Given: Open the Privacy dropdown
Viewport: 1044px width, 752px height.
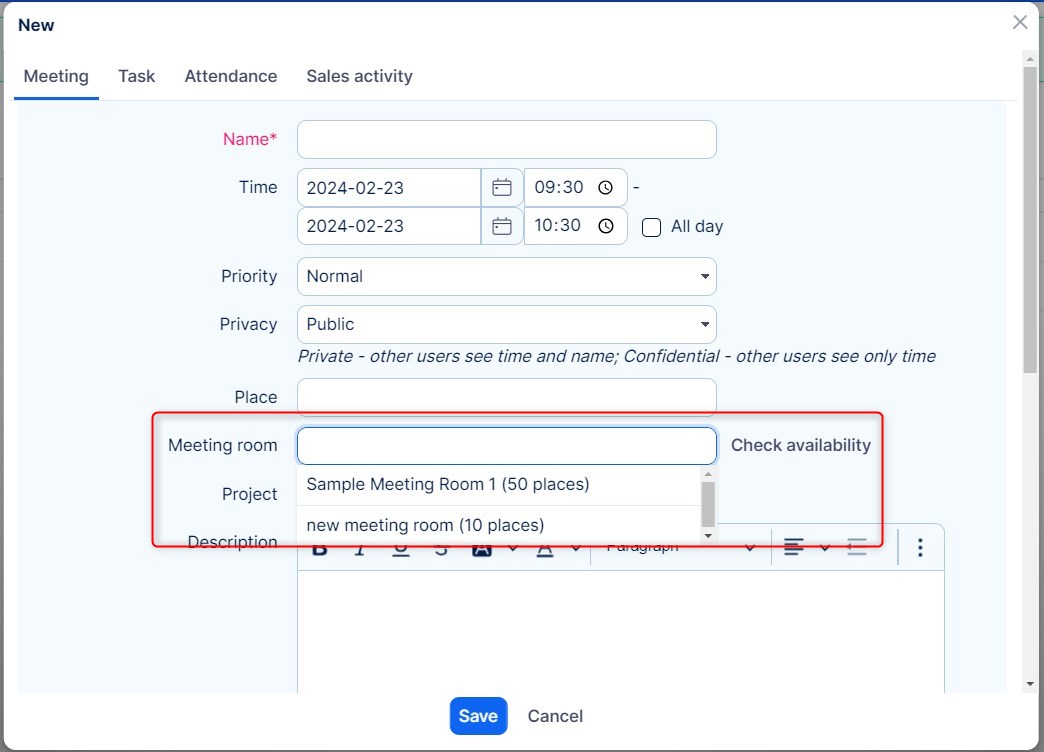Looking at the screenshot, I should coord(506,324).
